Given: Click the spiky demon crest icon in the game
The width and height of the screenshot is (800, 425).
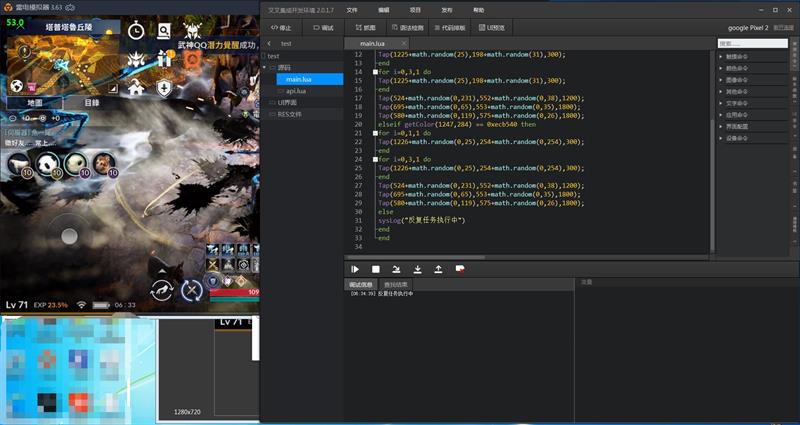Looking at the screenshot, I should 136,59.
